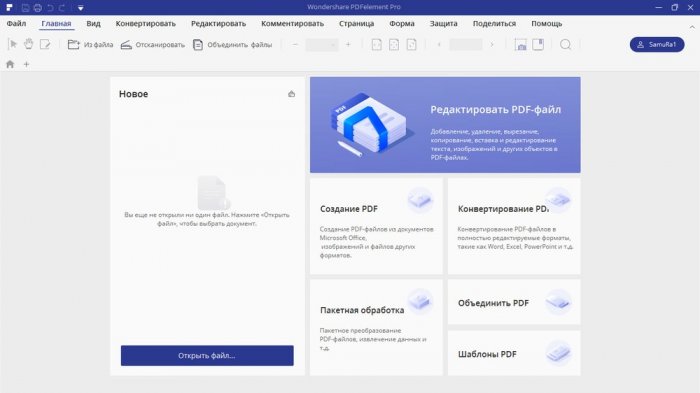Click the Save icon in quick access bar
Image resolution: width=700 pixels, height=393 pixels.
click(25, 8)
